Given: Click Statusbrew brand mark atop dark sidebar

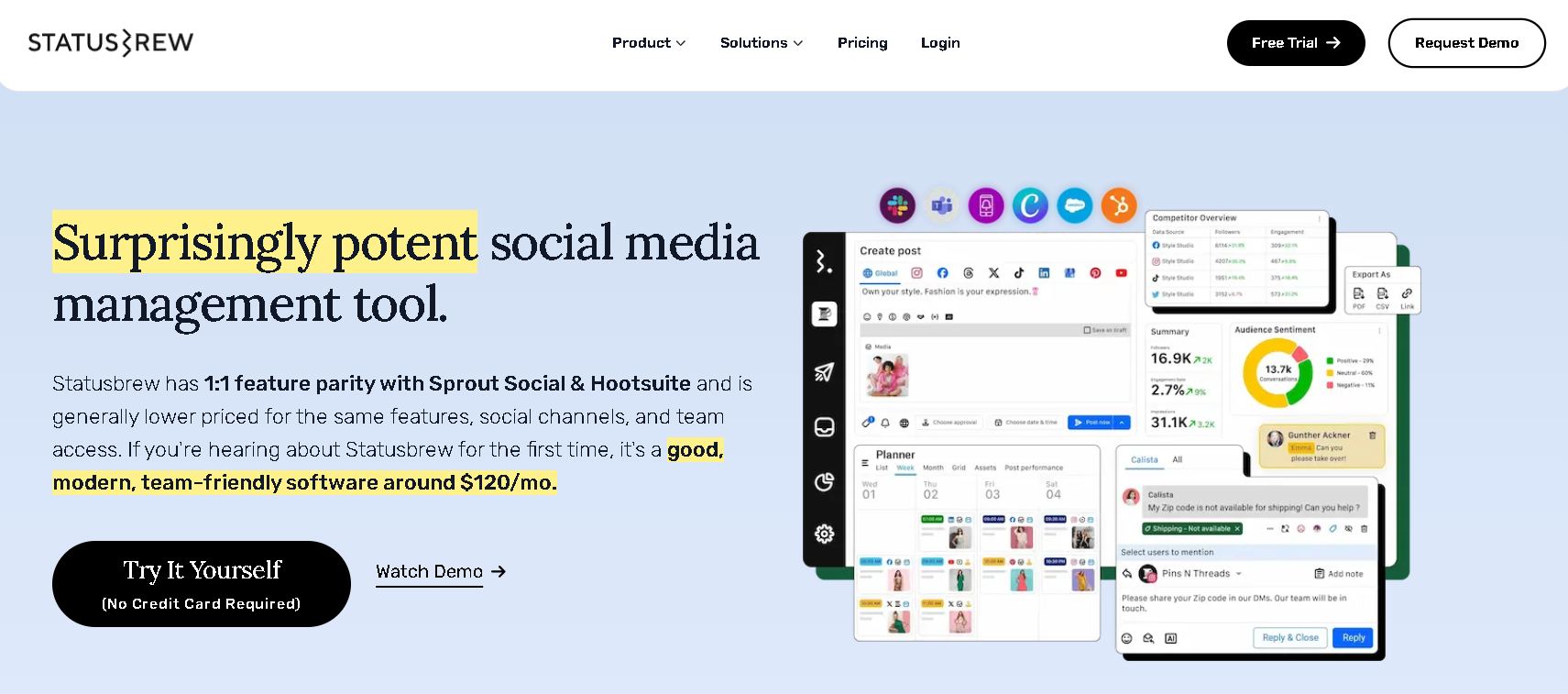Looking at the screenshot, I should (825, 262).
